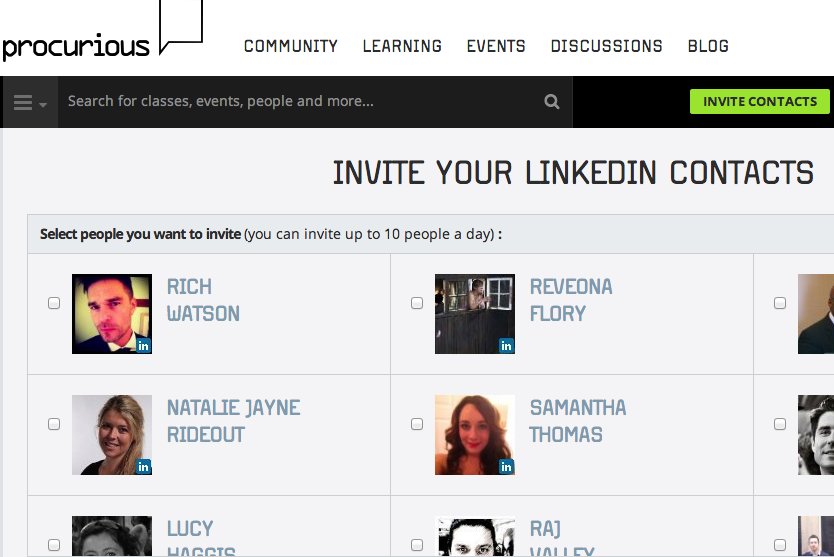This screenshot has width=834, height=557.
Task: Open the Natalie Jayne Rideout name link
Action: (x=233, y=421)
